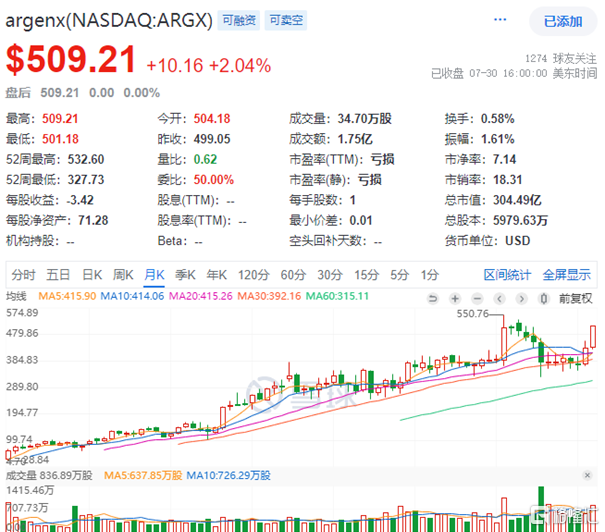Click the 1274 球友关注 followers text
This screenshot has height=532, width=605.
tap(561, 59)
